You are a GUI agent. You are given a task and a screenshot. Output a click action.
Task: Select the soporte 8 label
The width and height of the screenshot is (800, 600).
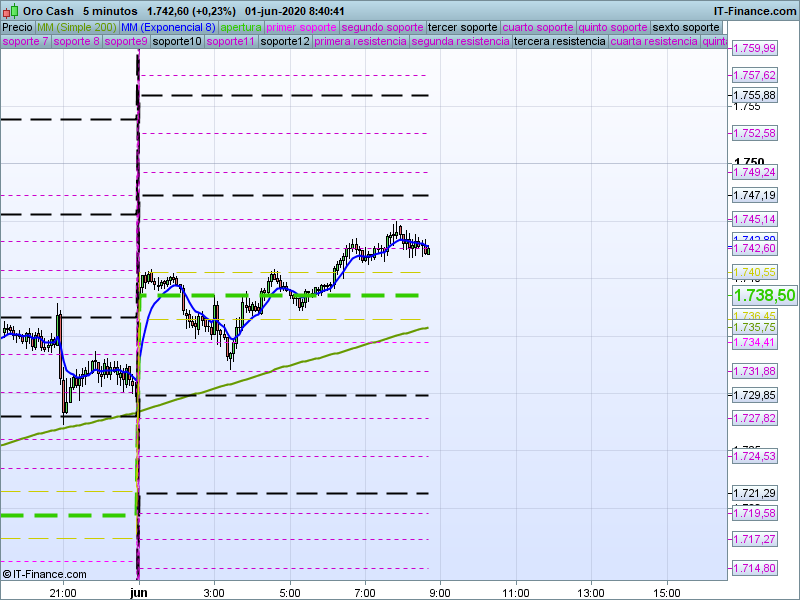pos(77,41)
